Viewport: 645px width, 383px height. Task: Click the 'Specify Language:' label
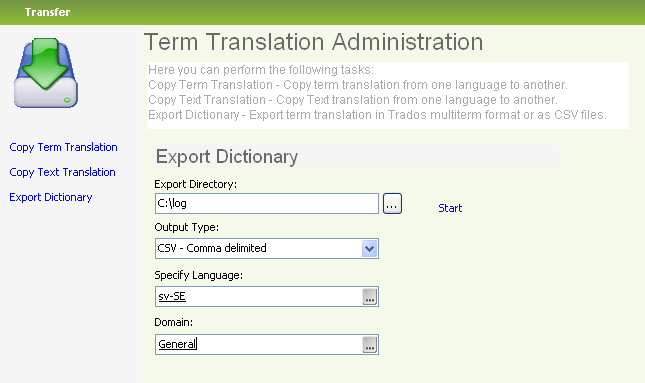click(198, 275)
